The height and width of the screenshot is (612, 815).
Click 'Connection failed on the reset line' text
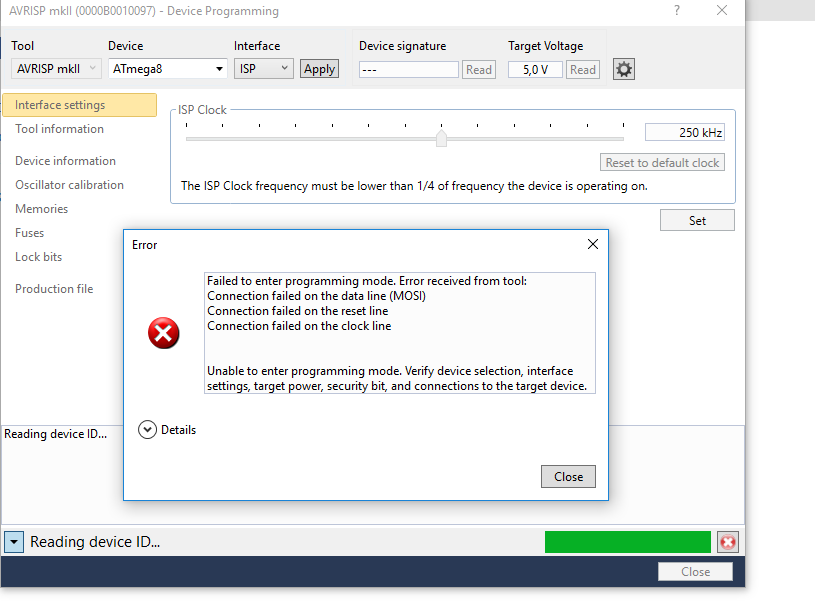tap(297, 311)
